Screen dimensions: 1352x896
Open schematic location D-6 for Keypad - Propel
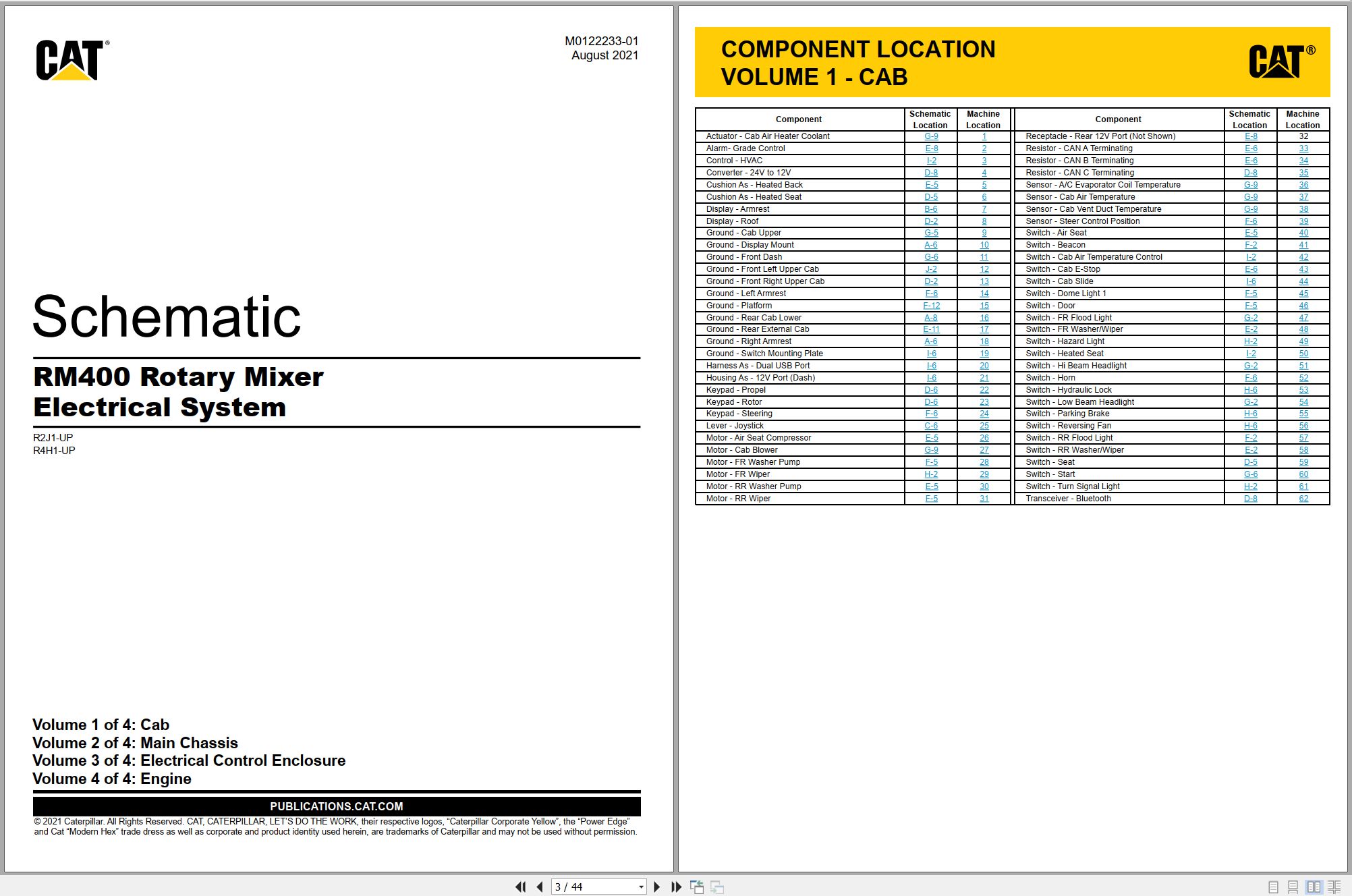pyautogui.click(x=931, y=390)
